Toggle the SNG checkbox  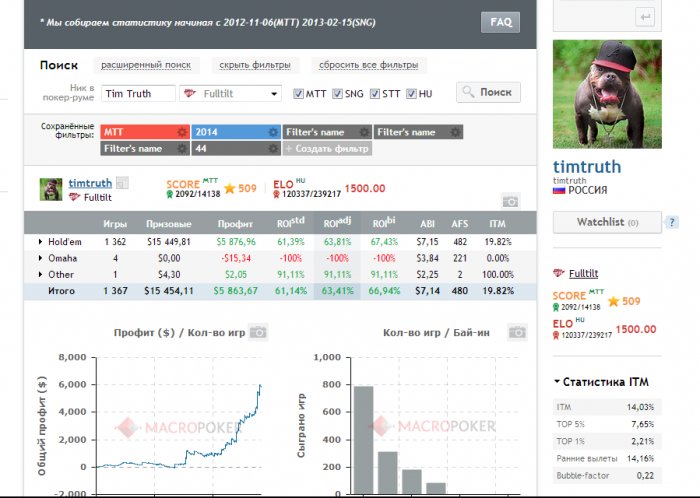pyautogui.click(x=337, y=94)
